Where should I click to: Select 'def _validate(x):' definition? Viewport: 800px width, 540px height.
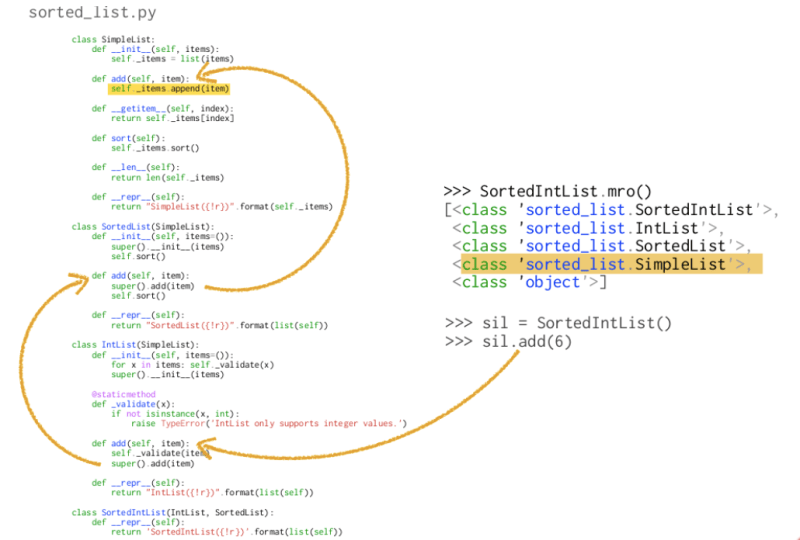pos(133,404)
